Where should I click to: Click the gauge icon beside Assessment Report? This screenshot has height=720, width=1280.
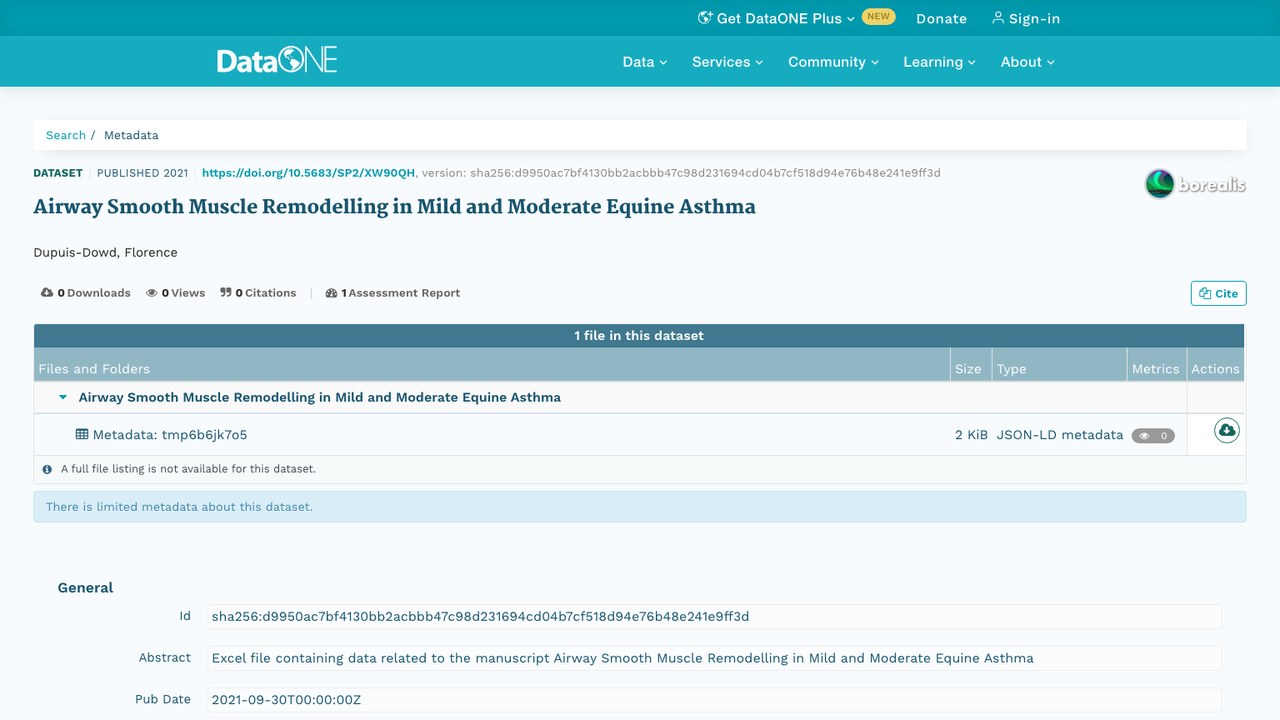pos(331,293)
